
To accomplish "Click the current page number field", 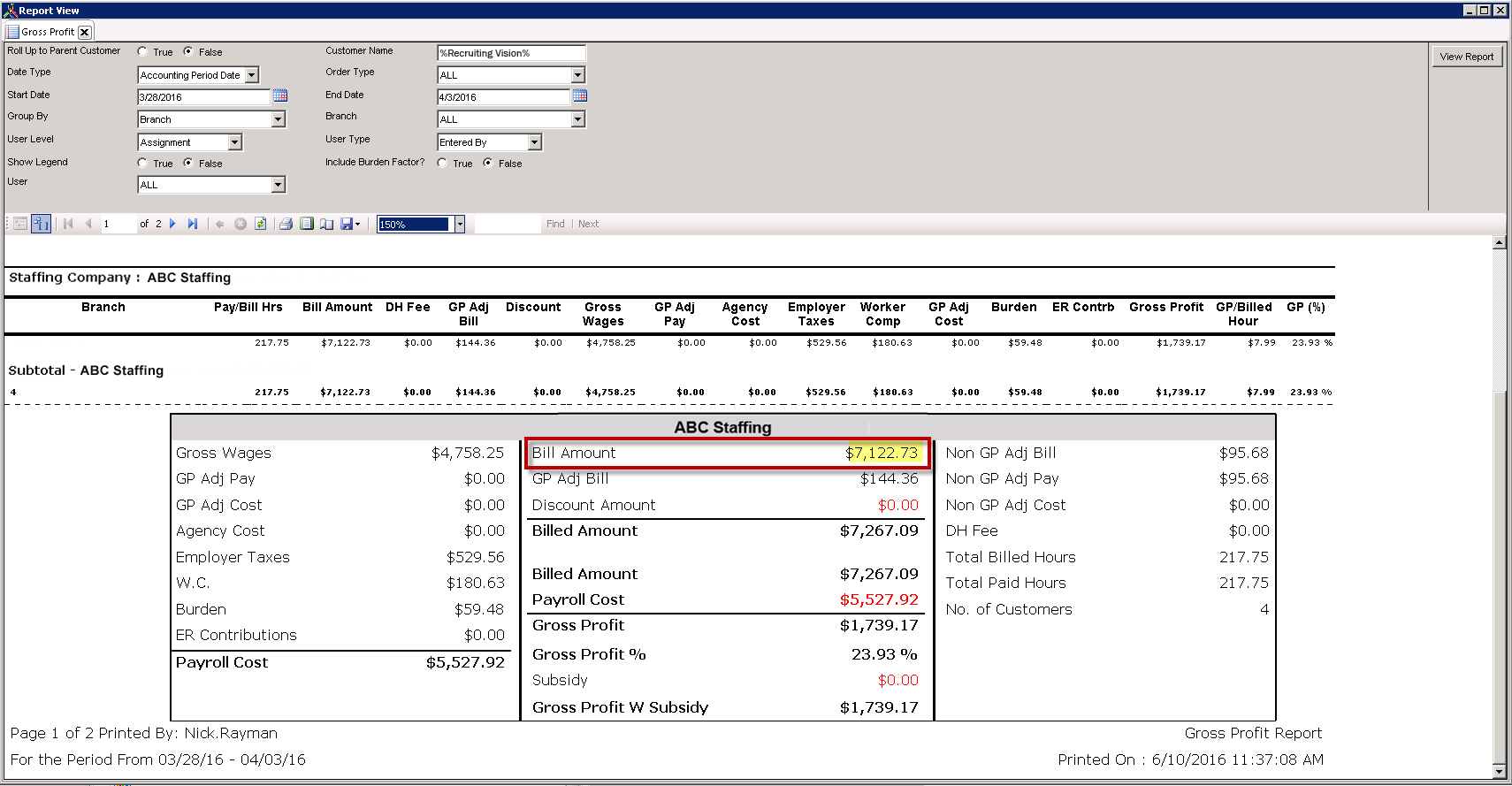I will [x=118, y=225].
